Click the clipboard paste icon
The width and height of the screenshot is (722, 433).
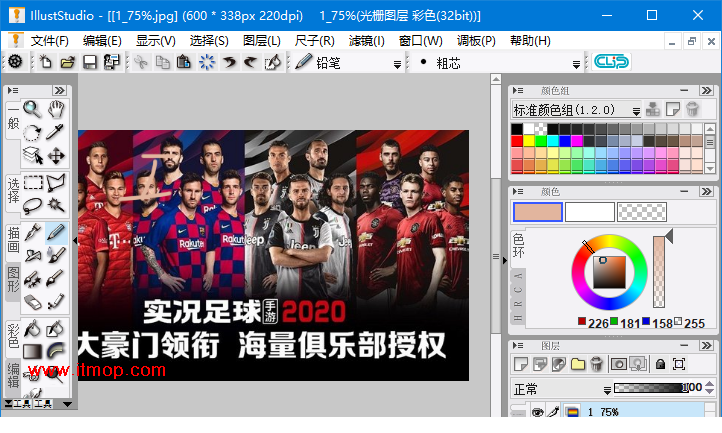click(184, 62)
